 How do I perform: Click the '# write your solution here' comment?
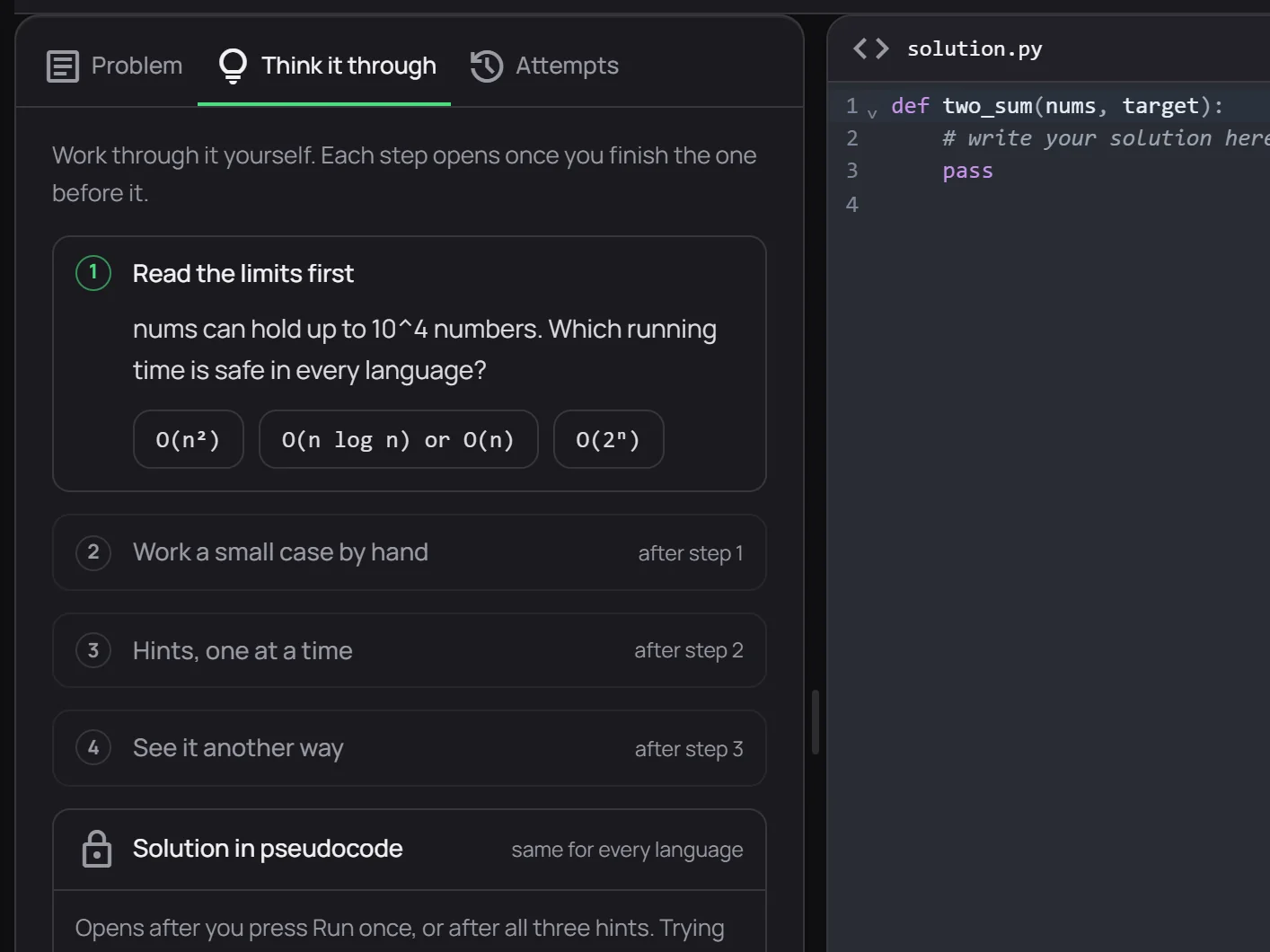tap(1106, 138)
